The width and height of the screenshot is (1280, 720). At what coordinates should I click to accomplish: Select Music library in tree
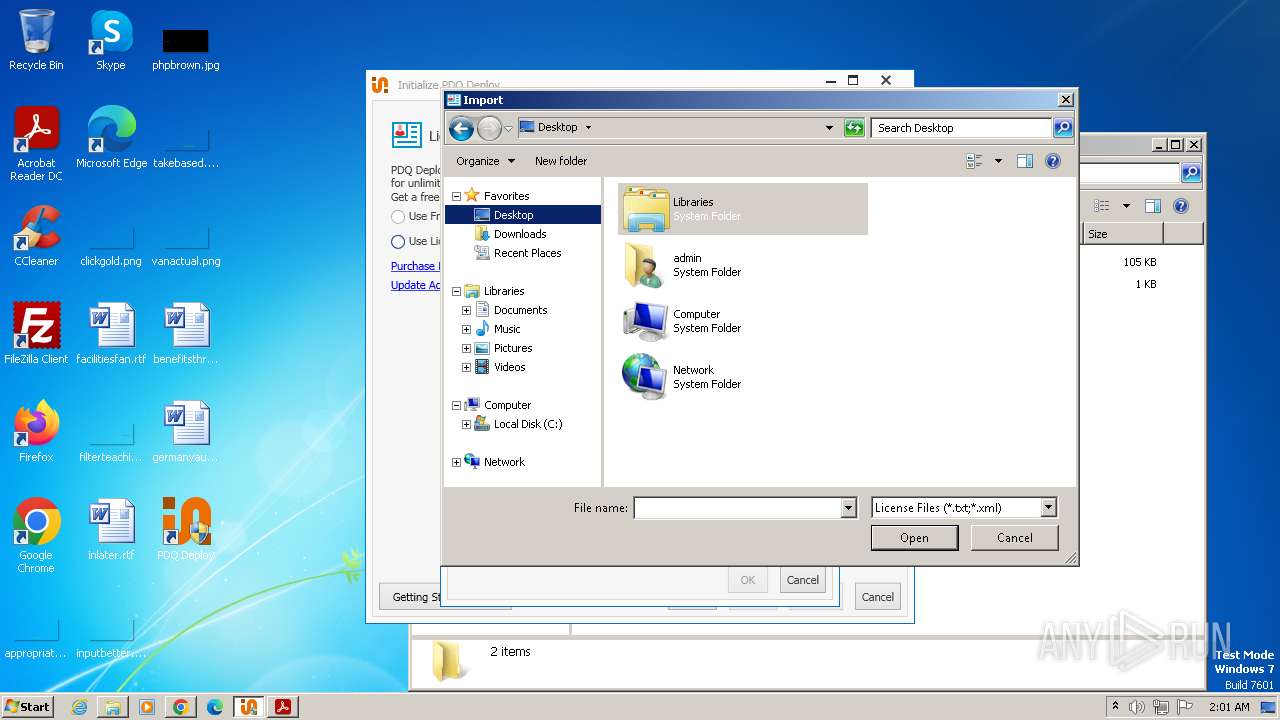(507, 329)
